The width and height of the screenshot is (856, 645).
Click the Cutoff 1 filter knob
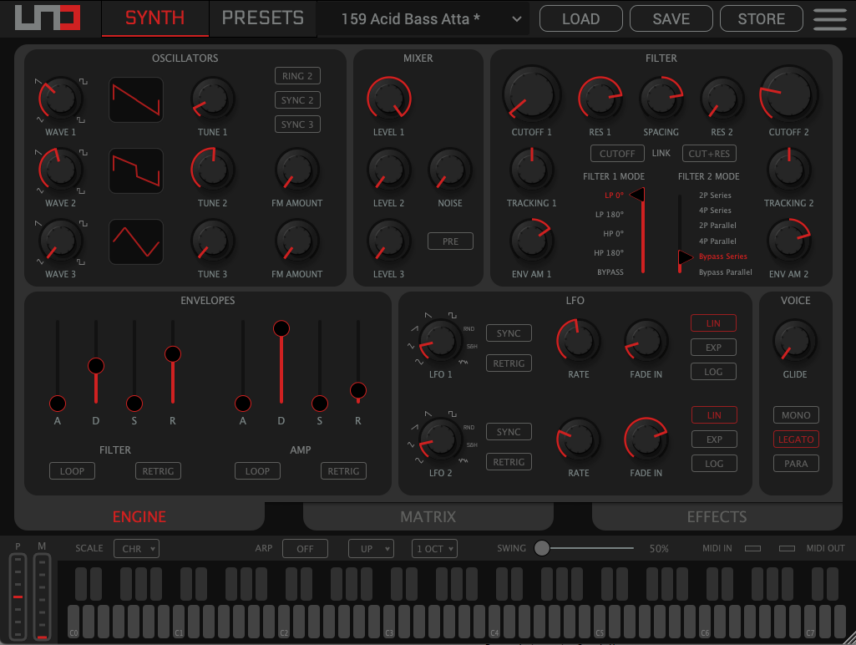pos(531,95)
